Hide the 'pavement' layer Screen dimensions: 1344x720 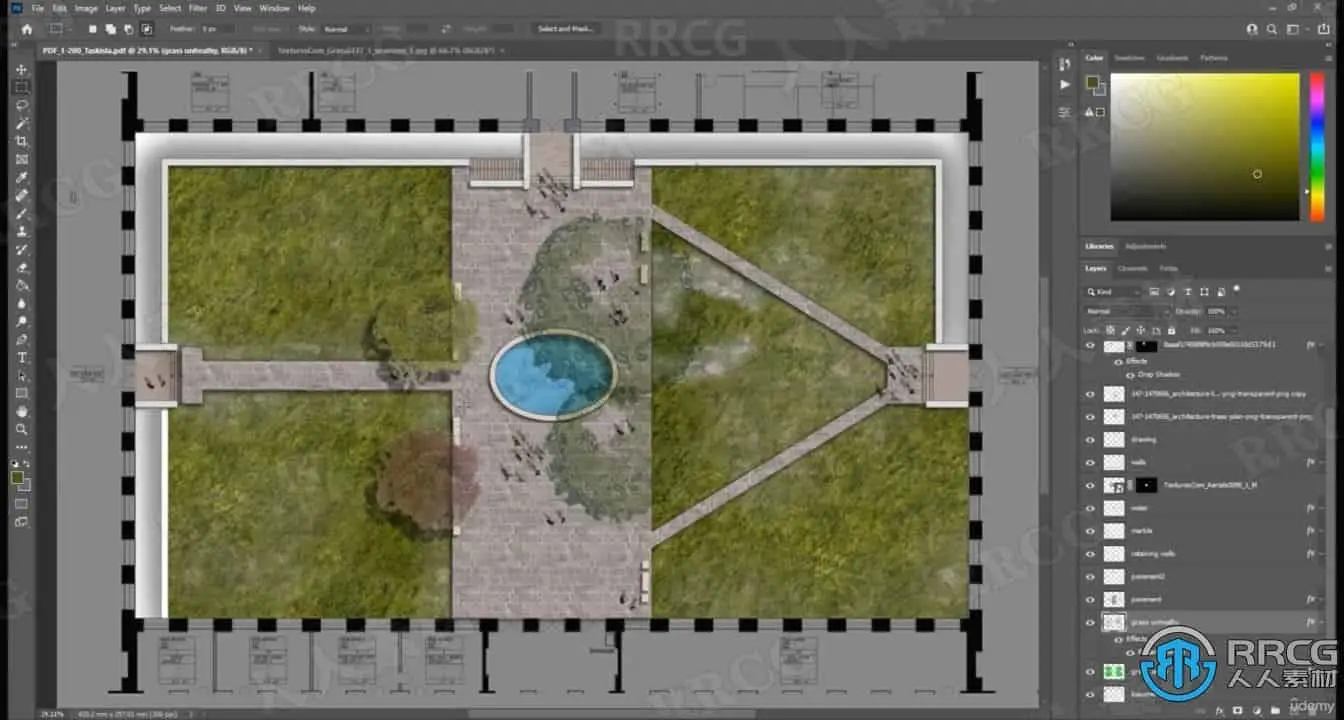[1090, 599]
